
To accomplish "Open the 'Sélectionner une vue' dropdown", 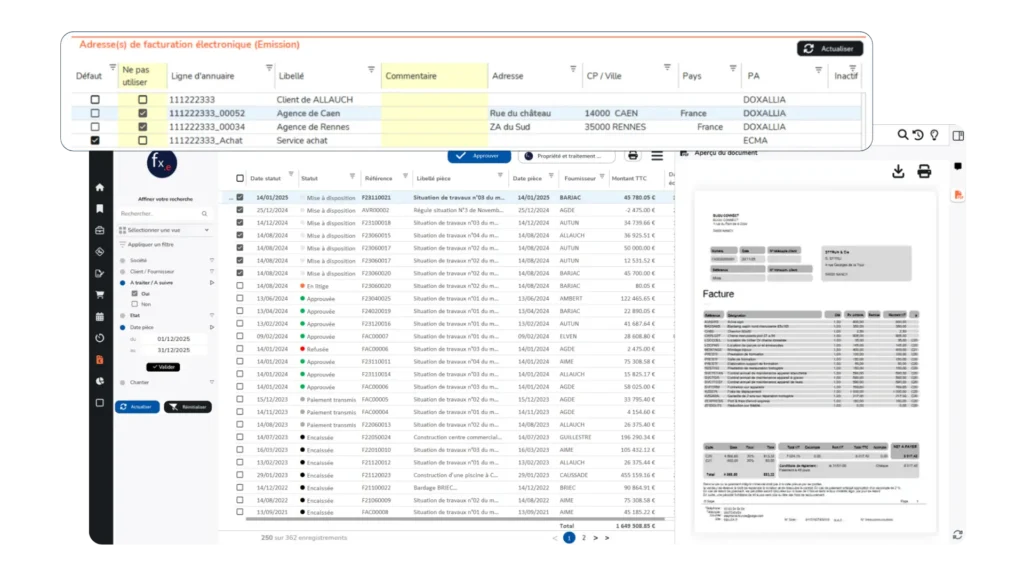I will coord(165,230).
